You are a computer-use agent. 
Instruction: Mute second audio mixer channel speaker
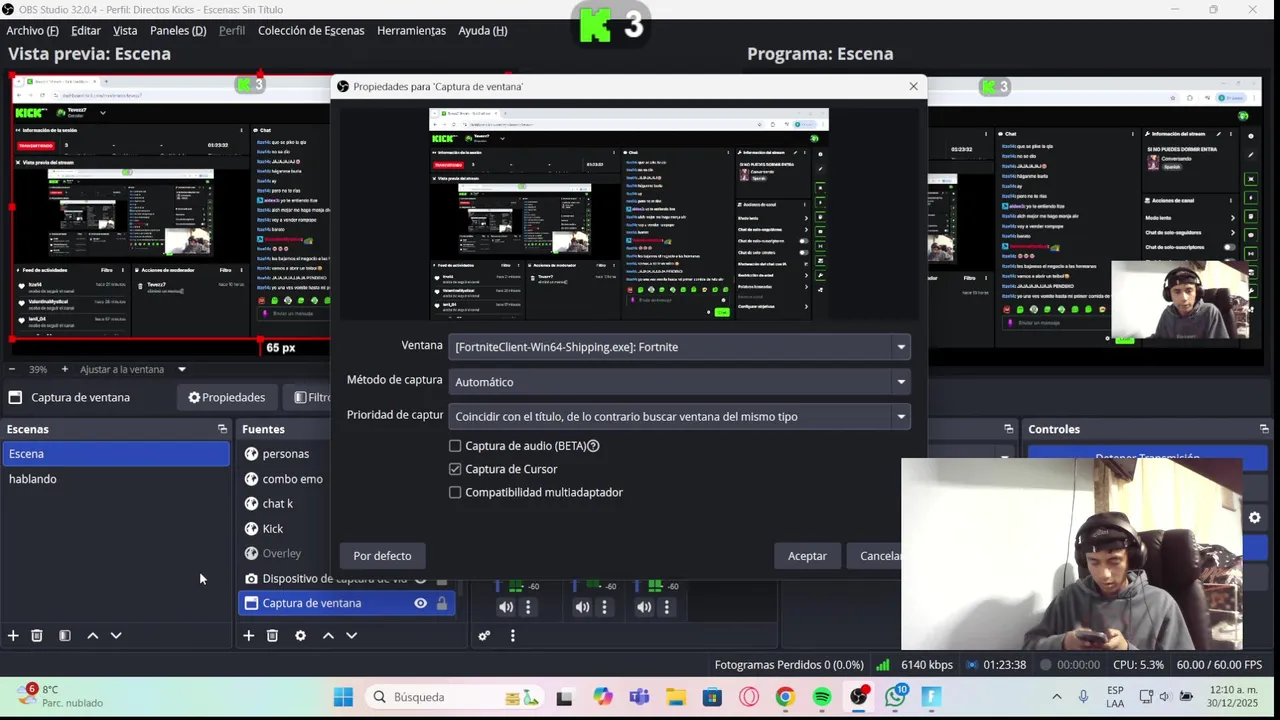pos(582,607)
